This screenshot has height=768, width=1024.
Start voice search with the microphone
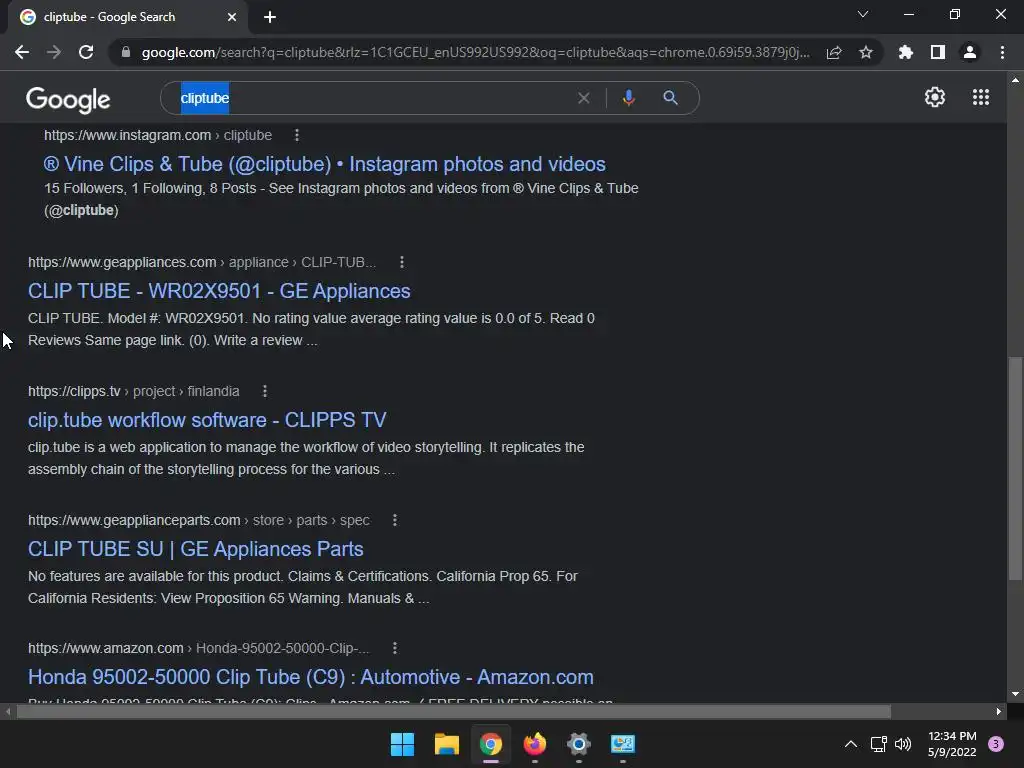pos(628,98)
